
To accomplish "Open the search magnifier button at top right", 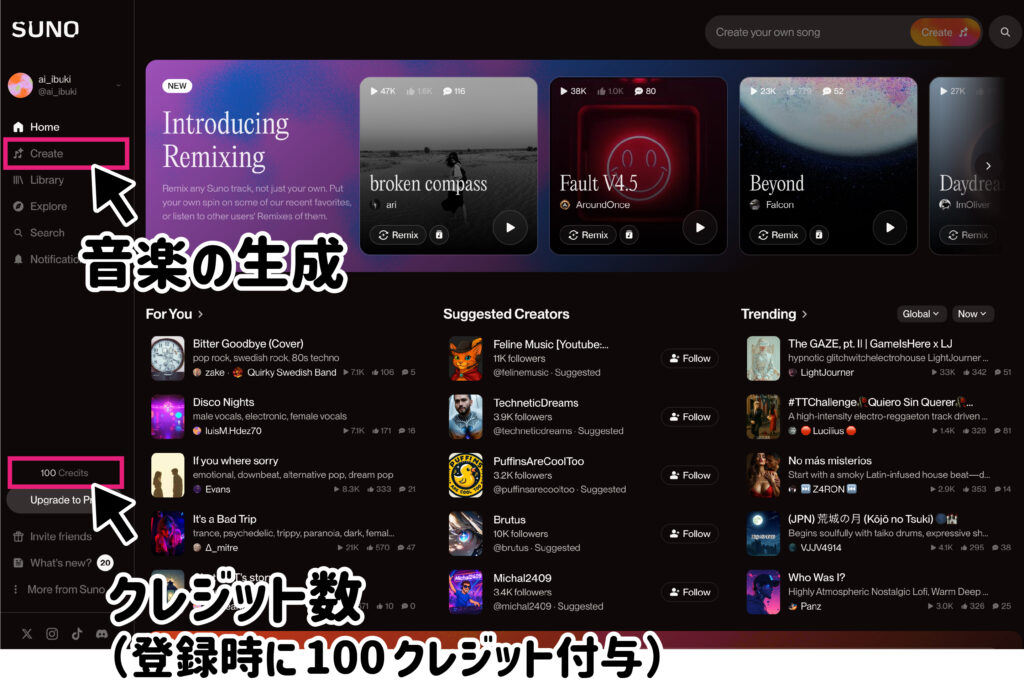I will (x=1005, y=32).
